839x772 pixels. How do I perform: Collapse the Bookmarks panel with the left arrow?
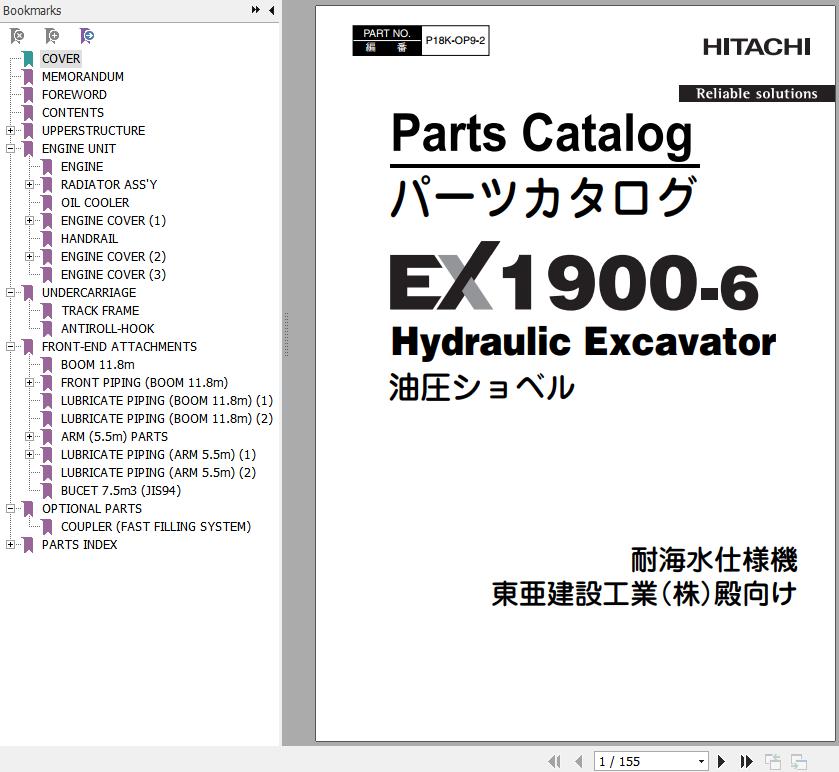click(x=272, y=10)
